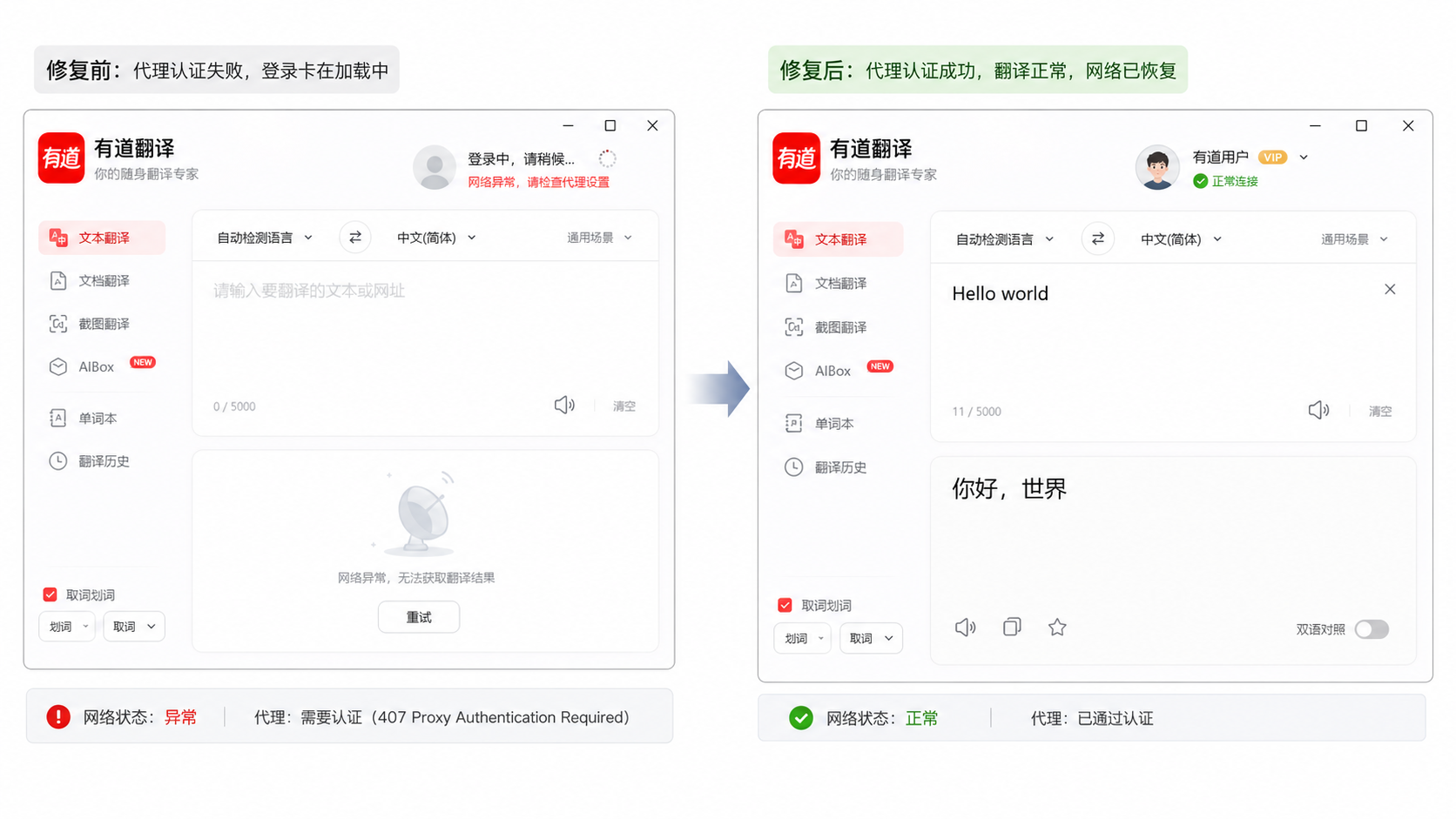Screen dimensions: 1456x819
Task: Click the gray avatar in the left window
Action: point(435,167)
